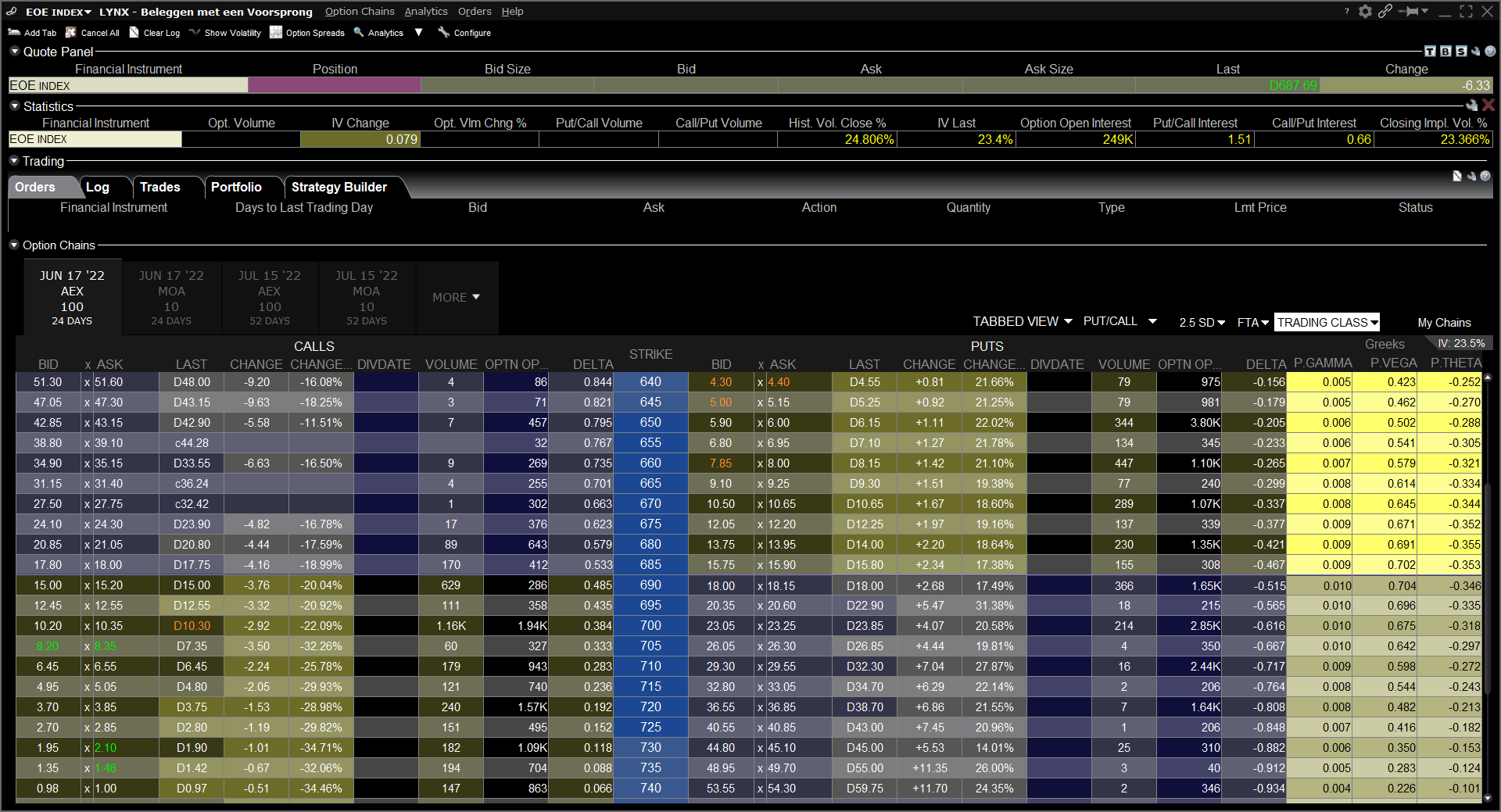The image size is (1501, 812).
Task: Click the Clear Log icon
Action: click(x=134, y=32)
